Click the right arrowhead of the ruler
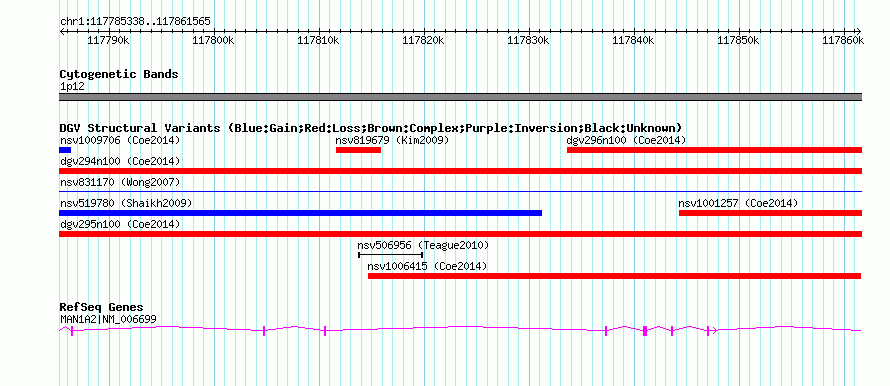The width and height of the screenshot is (890, 386). 859,31
